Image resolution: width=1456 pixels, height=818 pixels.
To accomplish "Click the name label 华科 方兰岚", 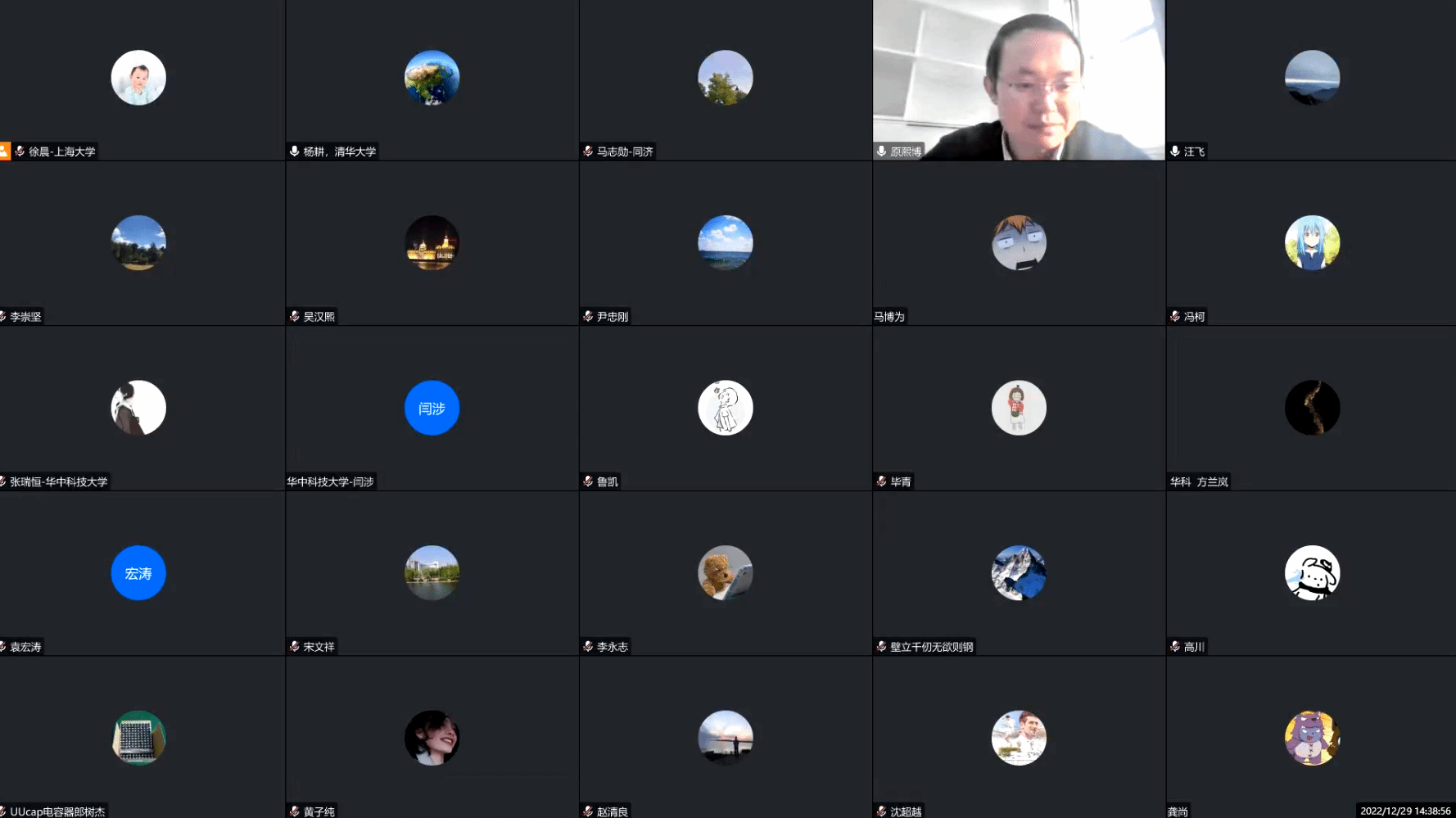I will (1199, 481).
